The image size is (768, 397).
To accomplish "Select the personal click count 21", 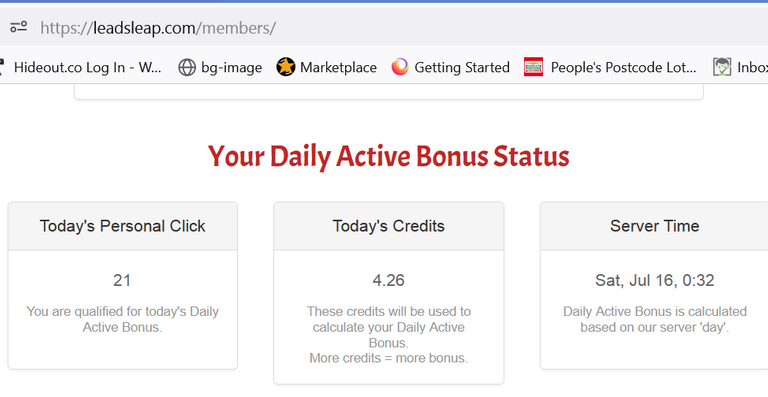I will (x=122, y=280).
